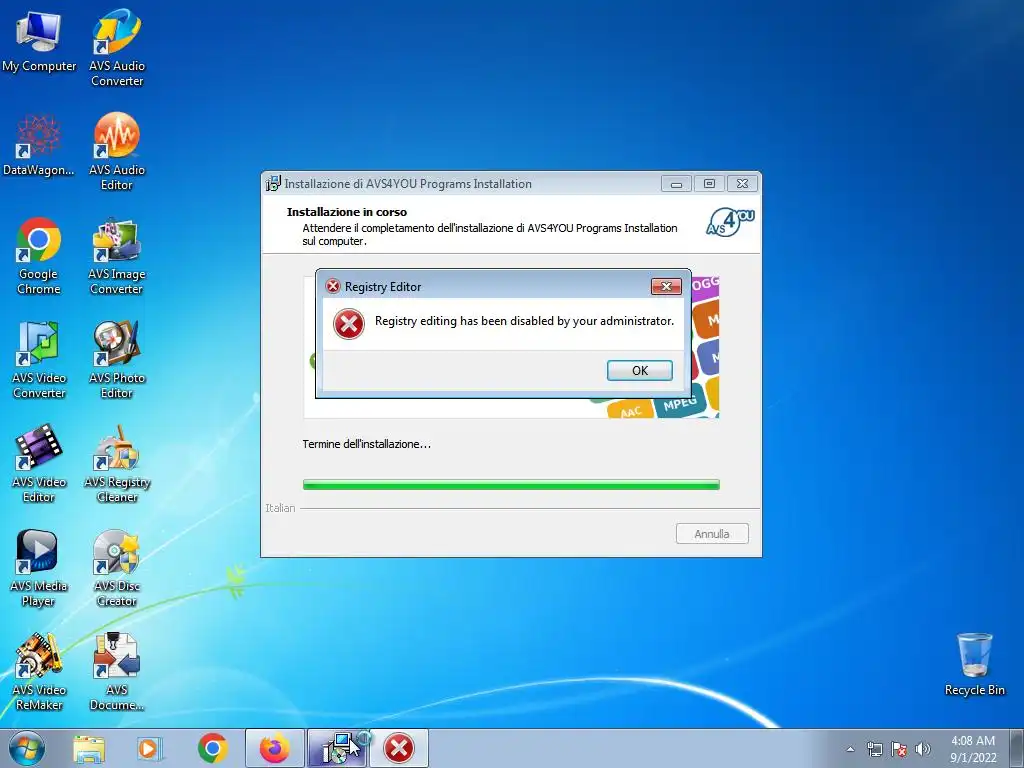The height and width of the screenshot is (768, 1024).
Task: Click the AVS4YOU logo in installer
Action: (x=730, y=223)
